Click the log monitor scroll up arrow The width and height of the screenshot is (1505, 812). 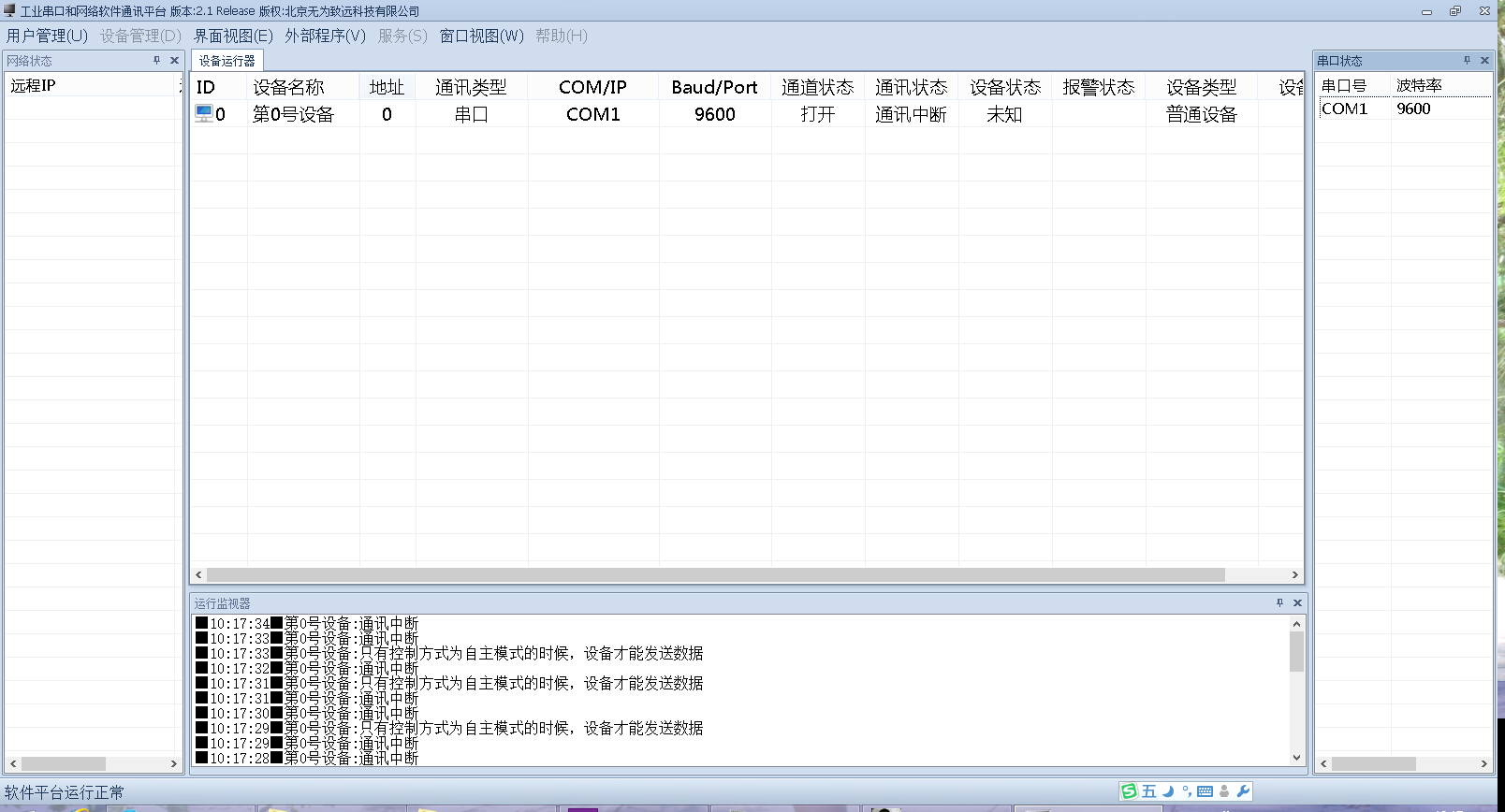tap(1296, 623)
